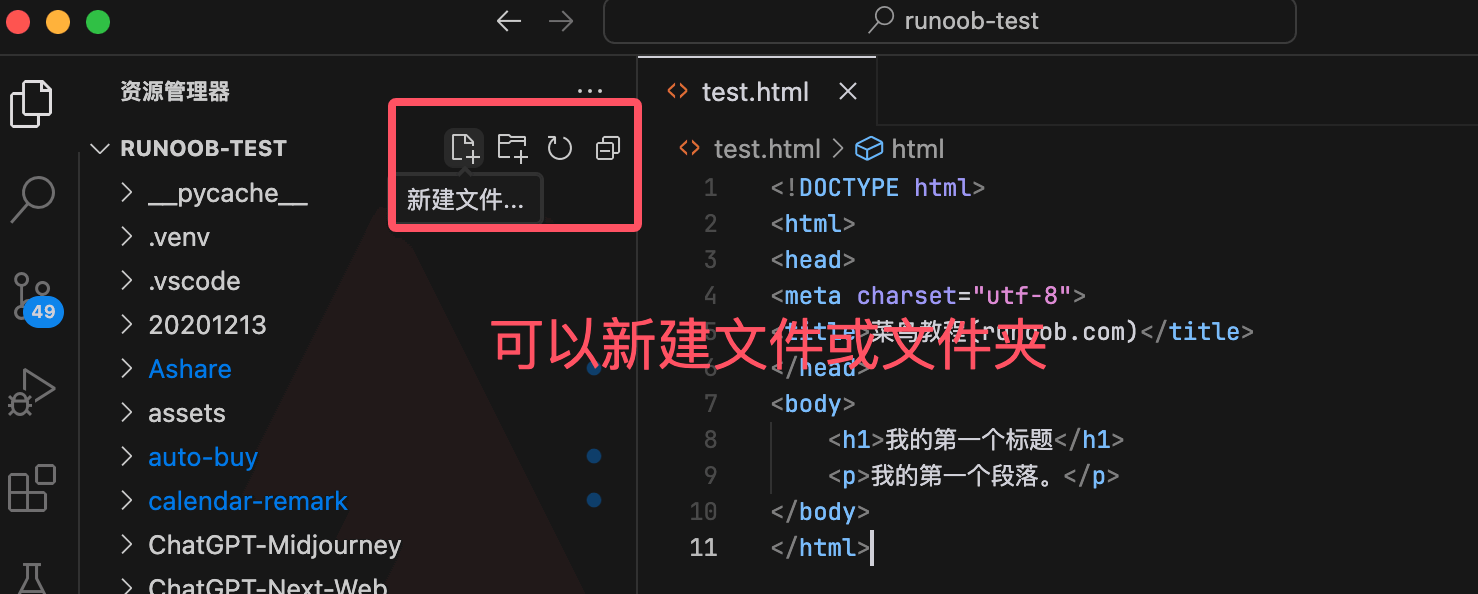Go back with the navigation arrow
Screen dimensions: 1478x594
(x=509, y=21)
